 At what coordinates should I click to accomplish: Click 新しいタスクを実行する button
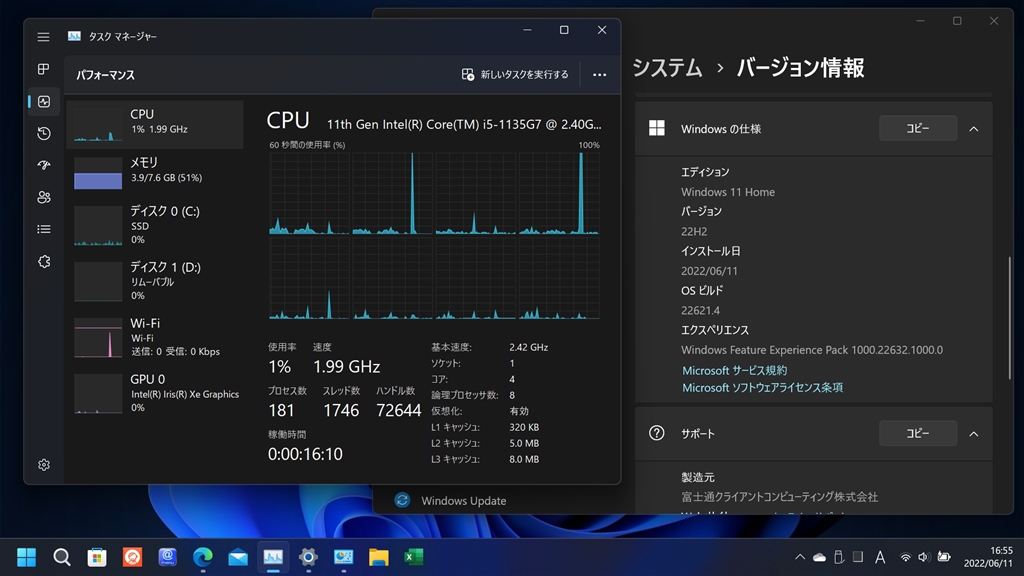[515, 74]
